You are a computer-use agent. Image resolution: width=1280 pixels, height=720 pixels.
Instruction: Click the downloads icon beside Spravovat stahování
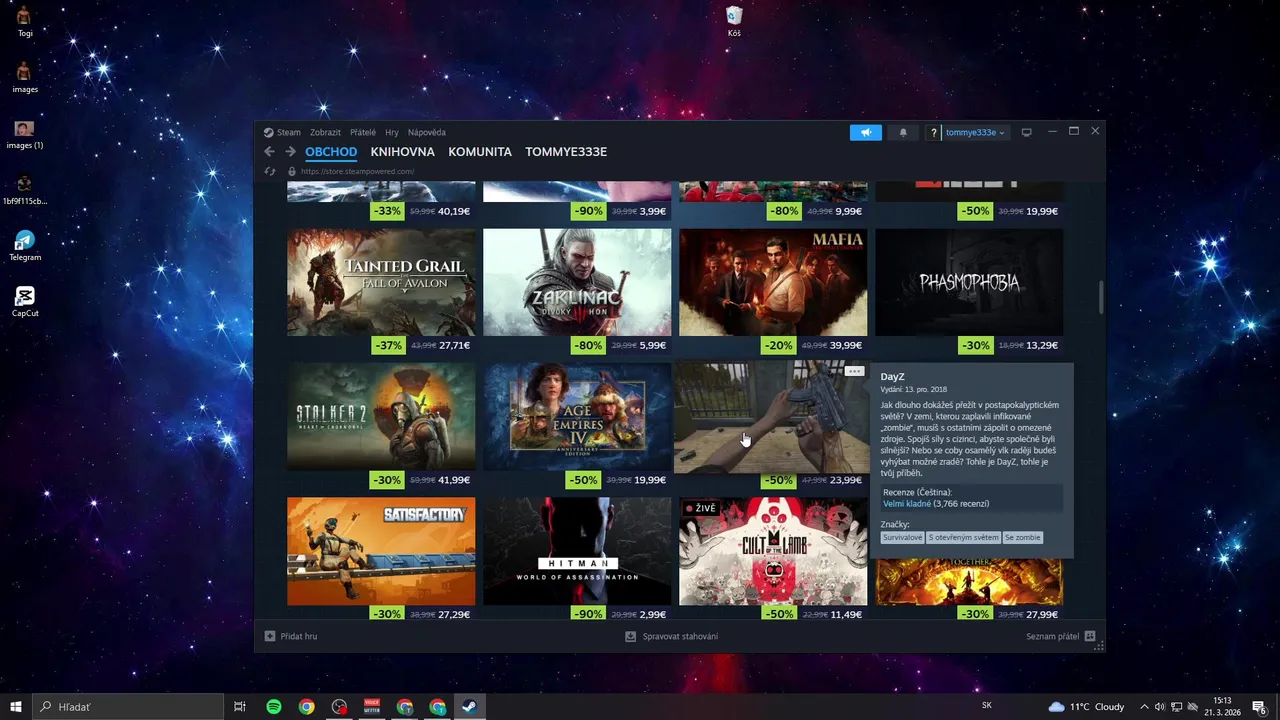(x=630, y=636)
